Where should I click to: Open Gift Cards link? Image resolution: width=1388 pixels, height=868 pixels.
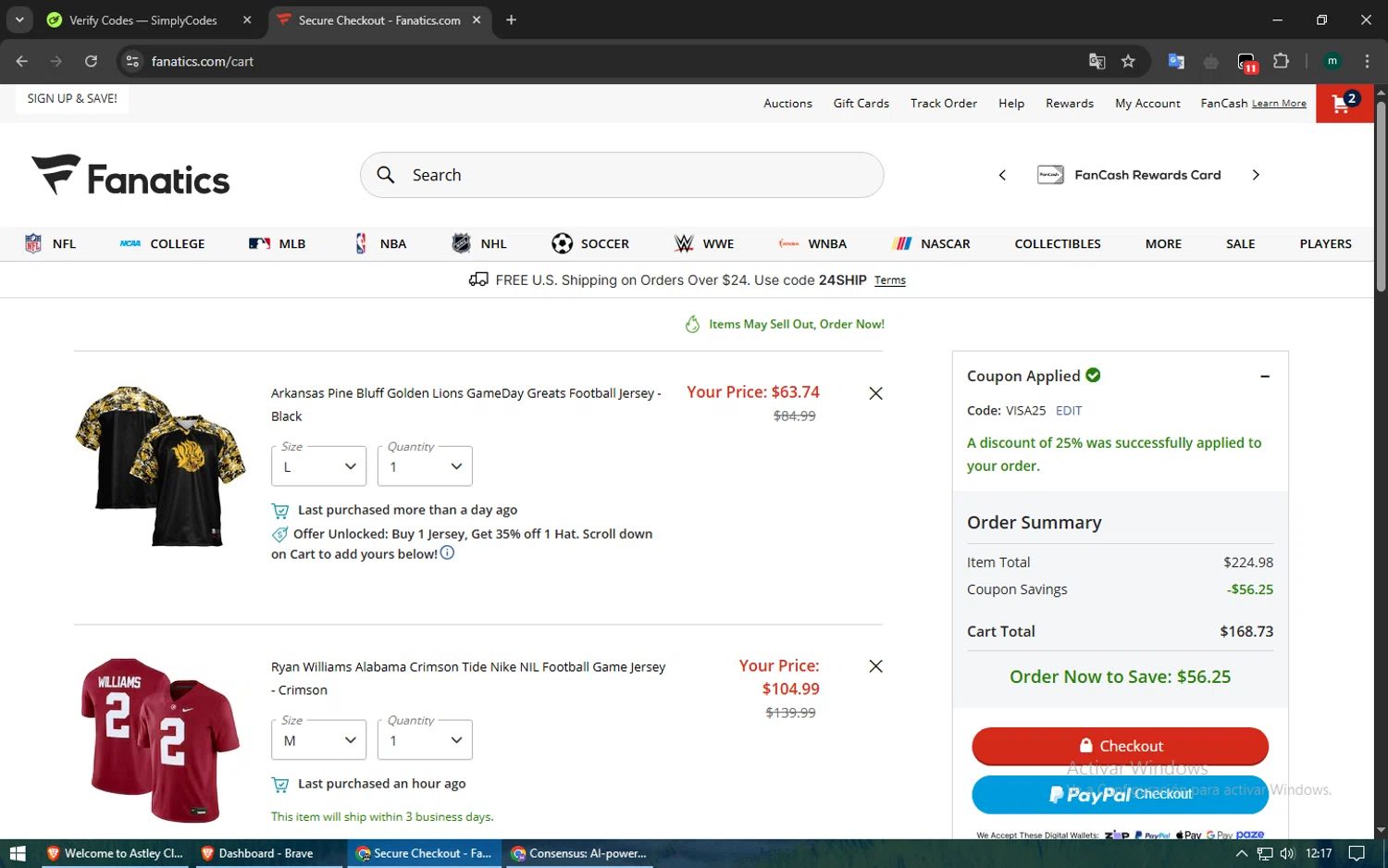(x=861, y=104)
